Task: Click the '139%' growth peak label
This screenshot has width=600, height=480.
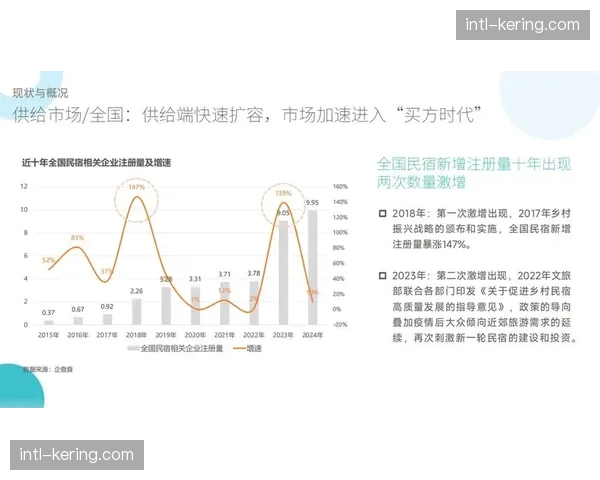Action: (283, 193)
